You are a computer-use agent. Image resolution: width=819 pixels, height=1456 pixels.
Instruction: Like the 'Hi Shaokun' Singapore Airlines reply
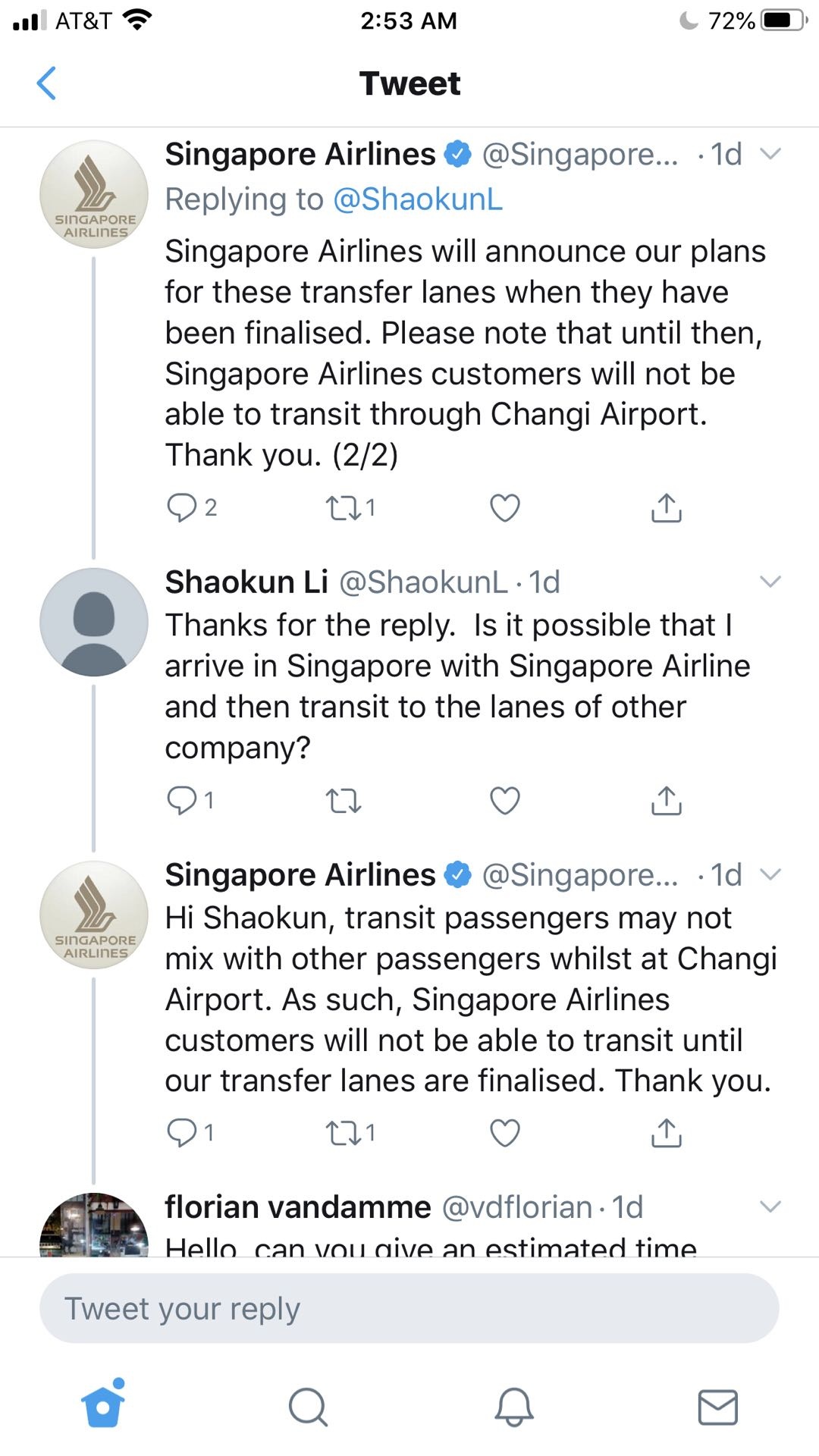(x=505, y=1133)
